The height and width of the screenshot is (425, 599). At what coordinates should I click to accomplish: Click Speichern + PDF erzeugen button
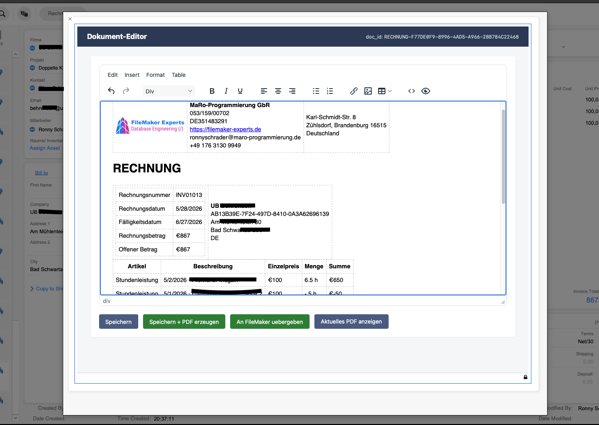(184, 322)
